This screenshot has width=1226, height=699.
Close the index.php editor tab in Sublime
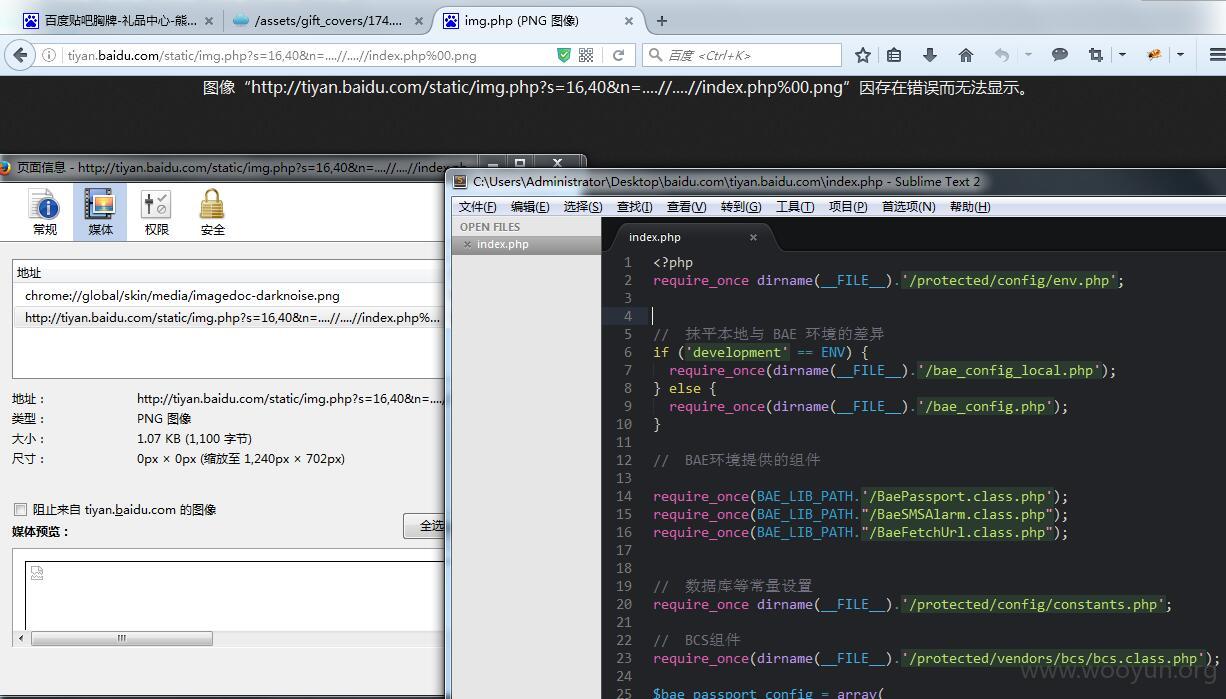(x=753, y=238)
